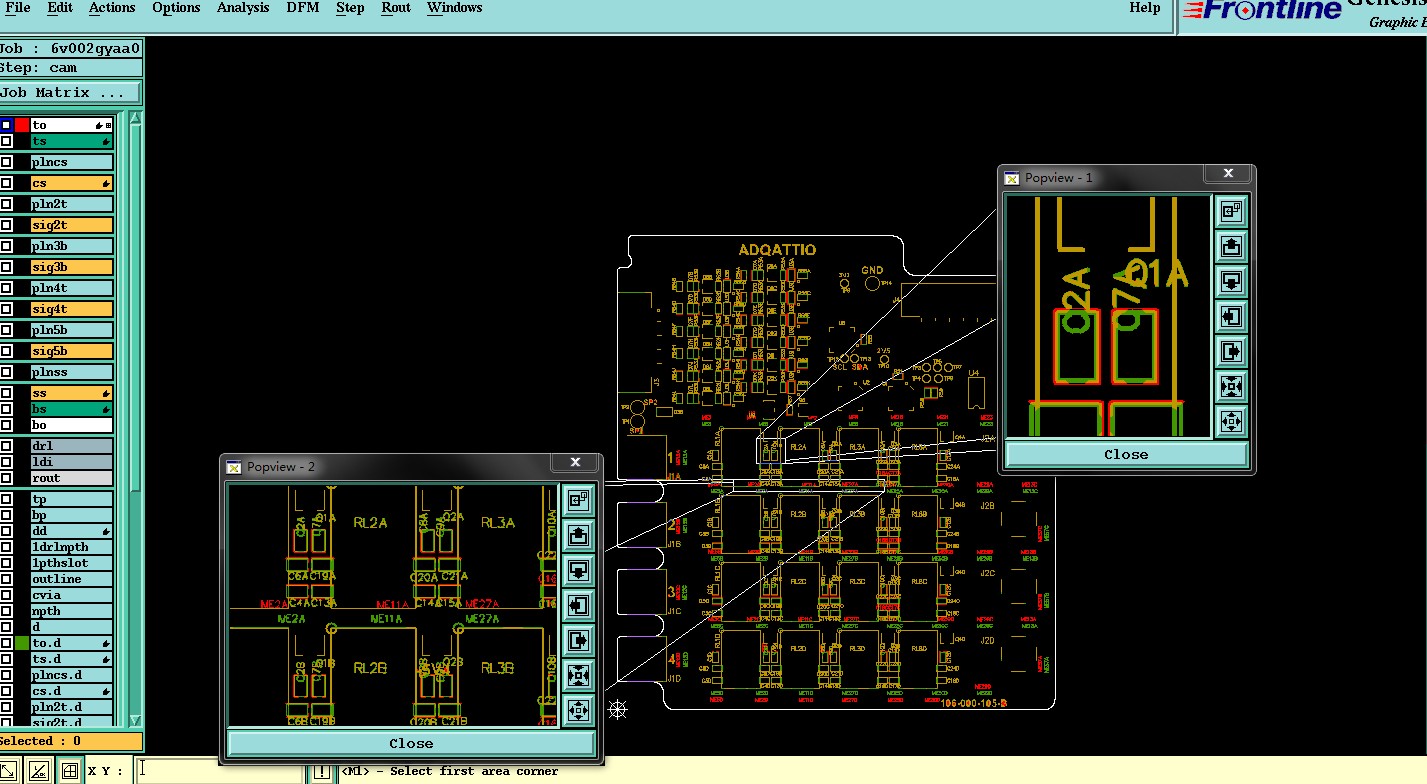
Task: Enable the checkbox for layer rout
Action: click(x=6, y=478)
